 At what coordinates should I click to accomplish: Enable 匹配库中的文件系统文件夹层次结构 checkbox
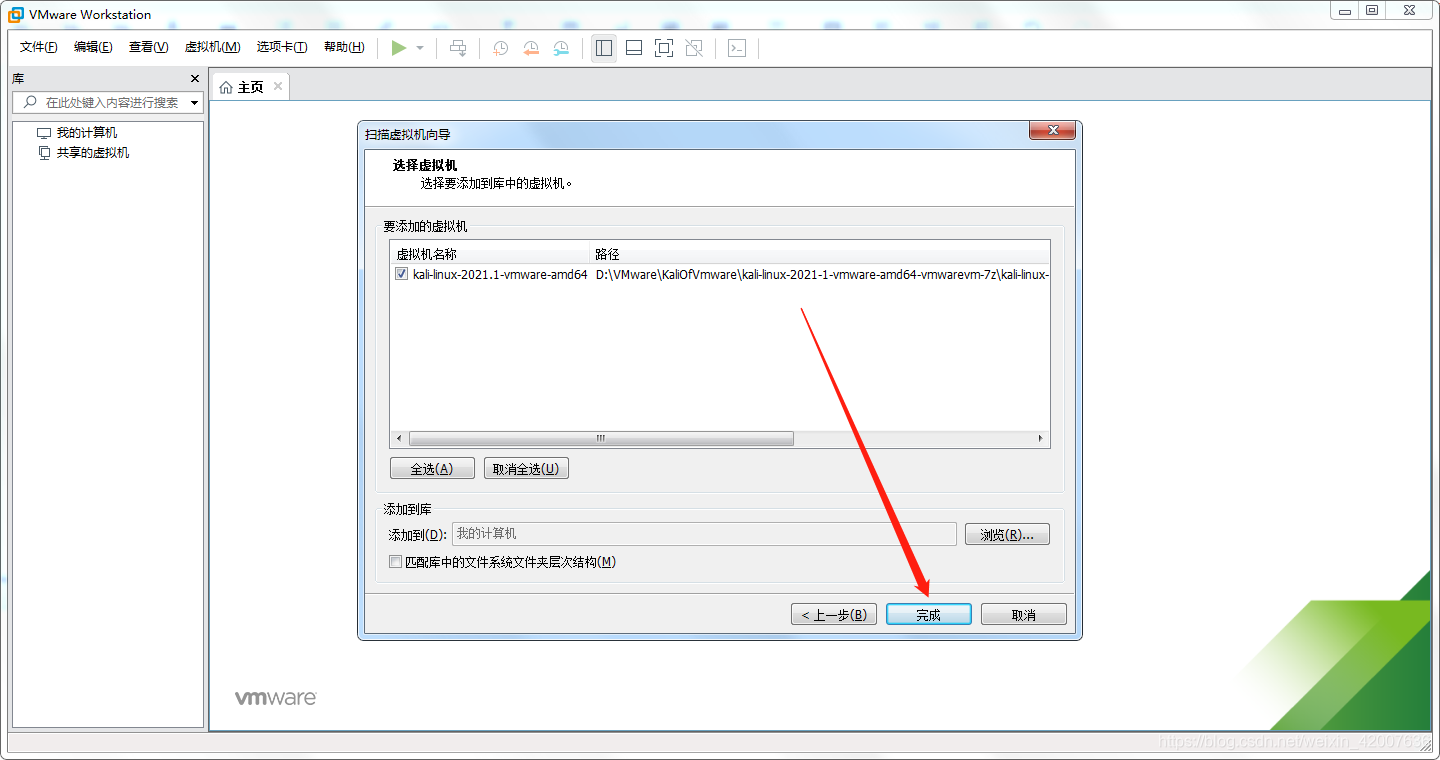pyautogui.click(x=395, y=562)
